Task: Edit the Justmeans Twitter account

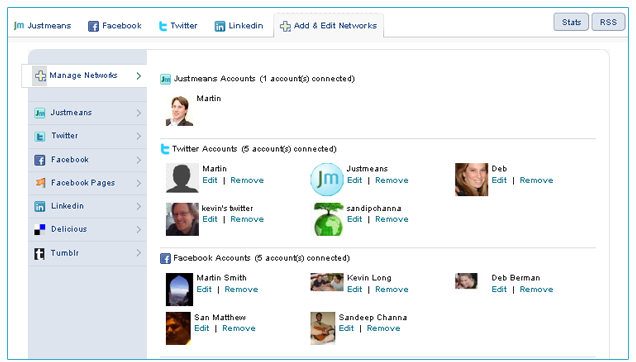Action: [355, 180]
